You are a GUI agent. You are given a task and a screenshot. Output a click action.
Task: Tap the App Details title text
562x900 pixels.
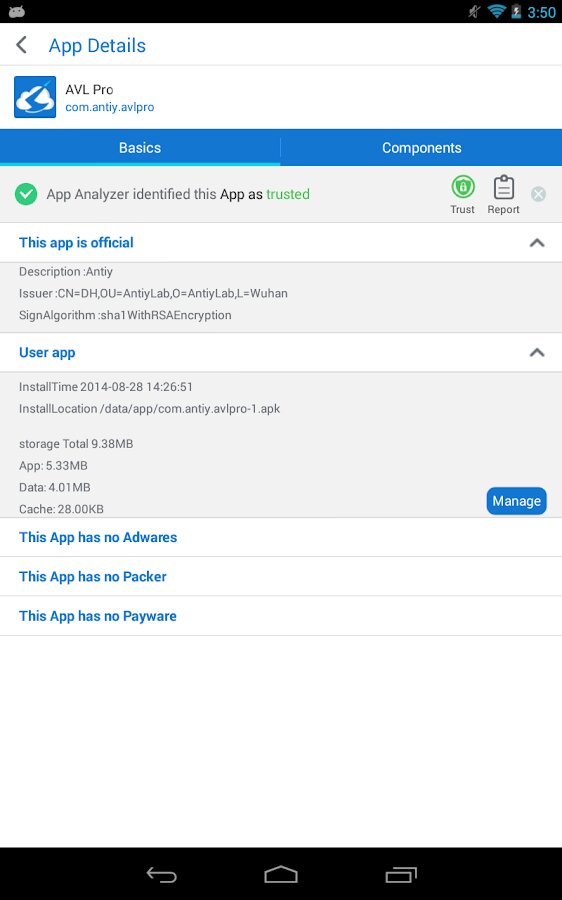97,45
